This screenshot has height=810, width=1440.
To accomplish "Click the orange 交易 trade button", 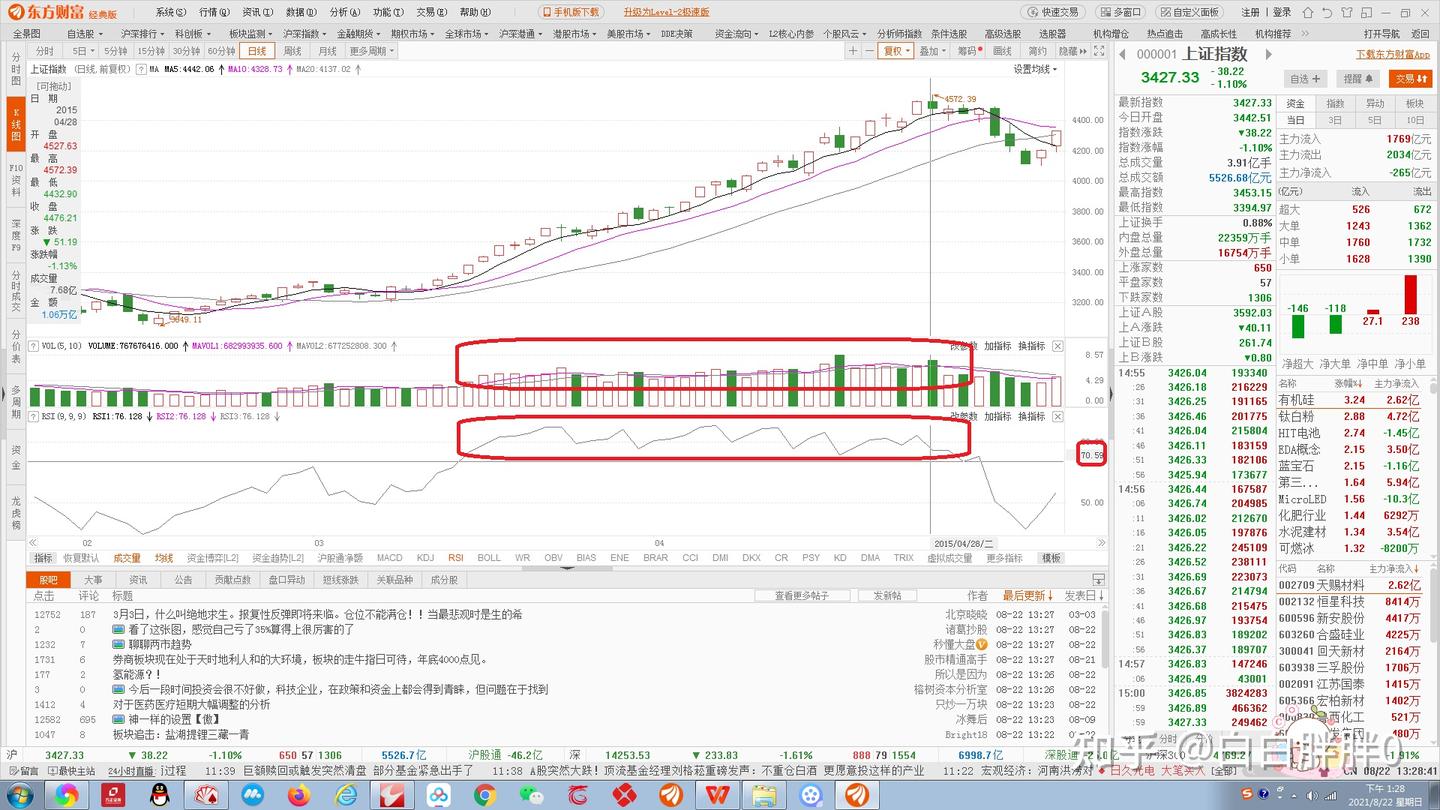I will click(1410, 78).
